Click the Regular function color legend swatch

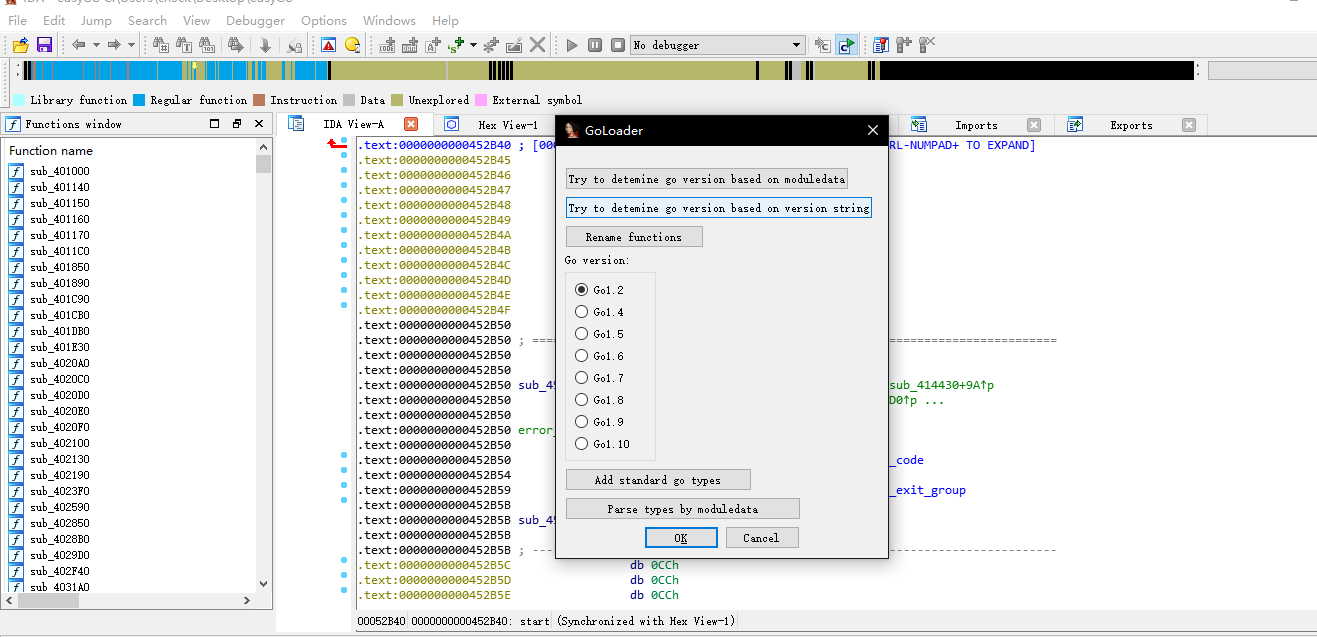click(x=139, y=100)
